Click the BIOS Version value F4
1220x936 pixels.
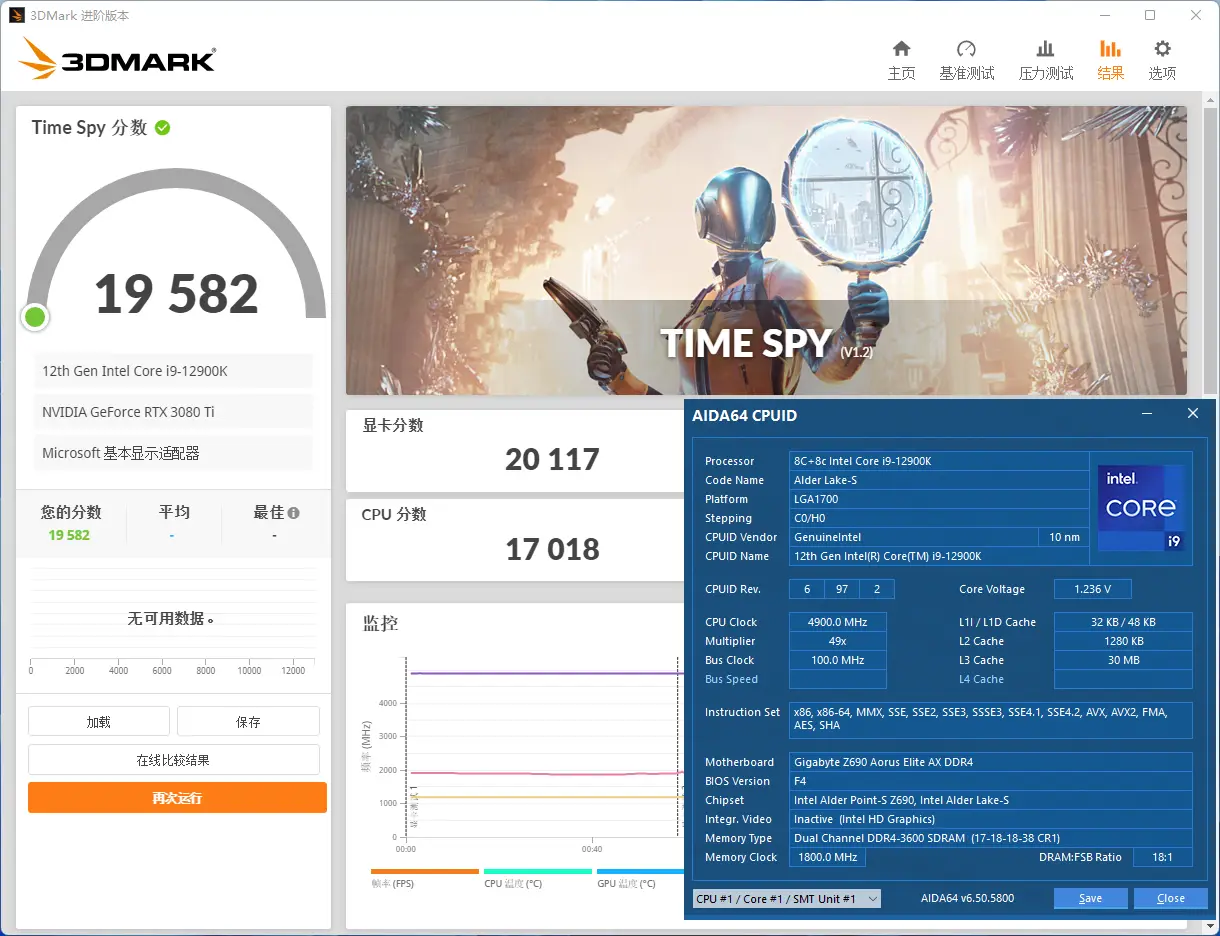[x=991, y=781]
